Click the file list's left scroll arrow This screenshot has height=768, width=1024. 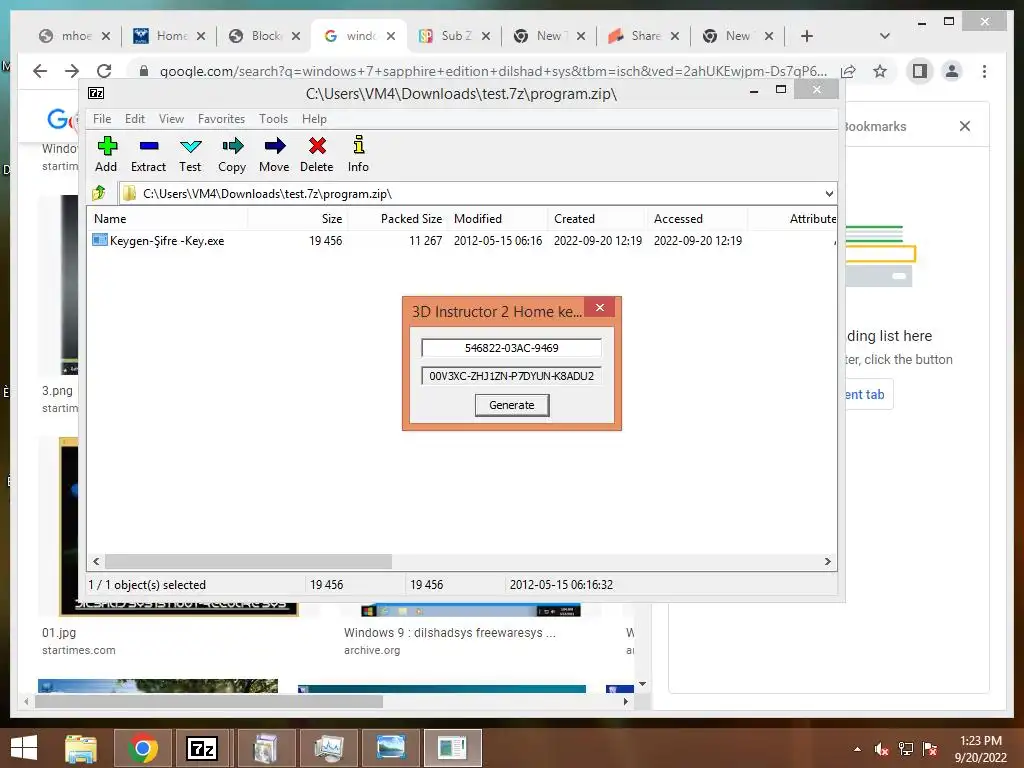point(96,562)
